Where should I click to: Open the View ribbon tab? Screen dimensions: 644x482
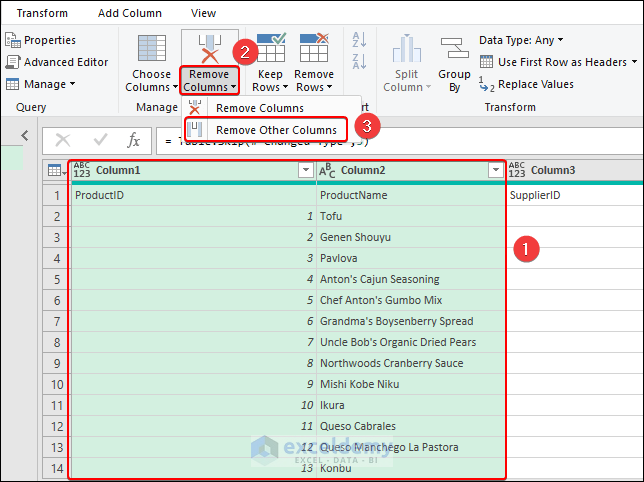203,13
